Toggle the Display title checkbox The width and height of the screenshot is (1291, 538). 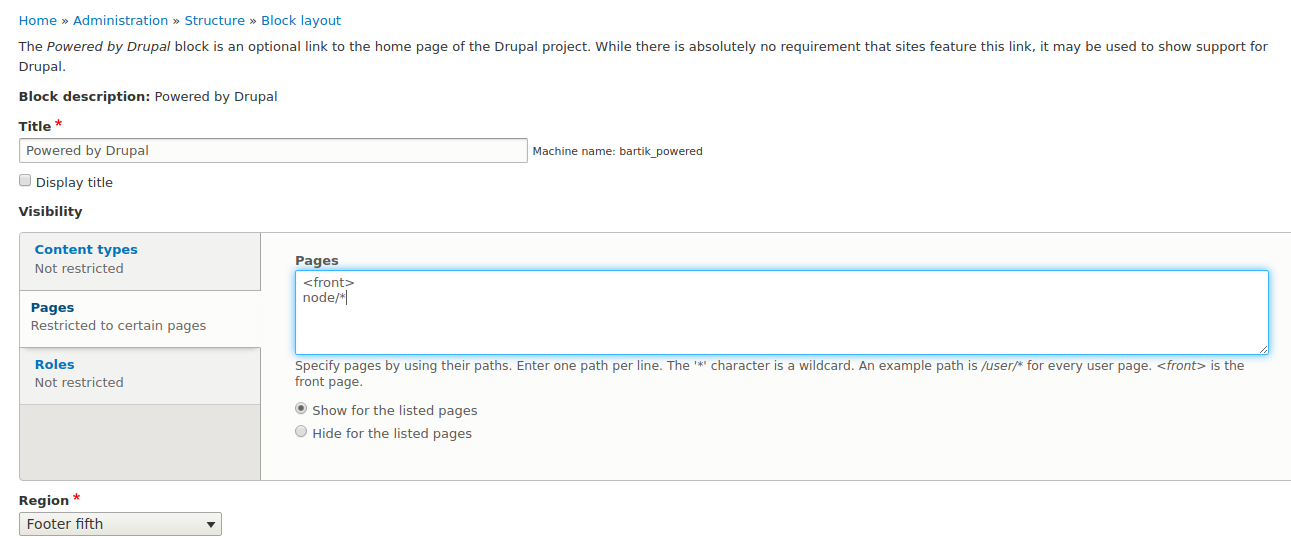point(25,181)
